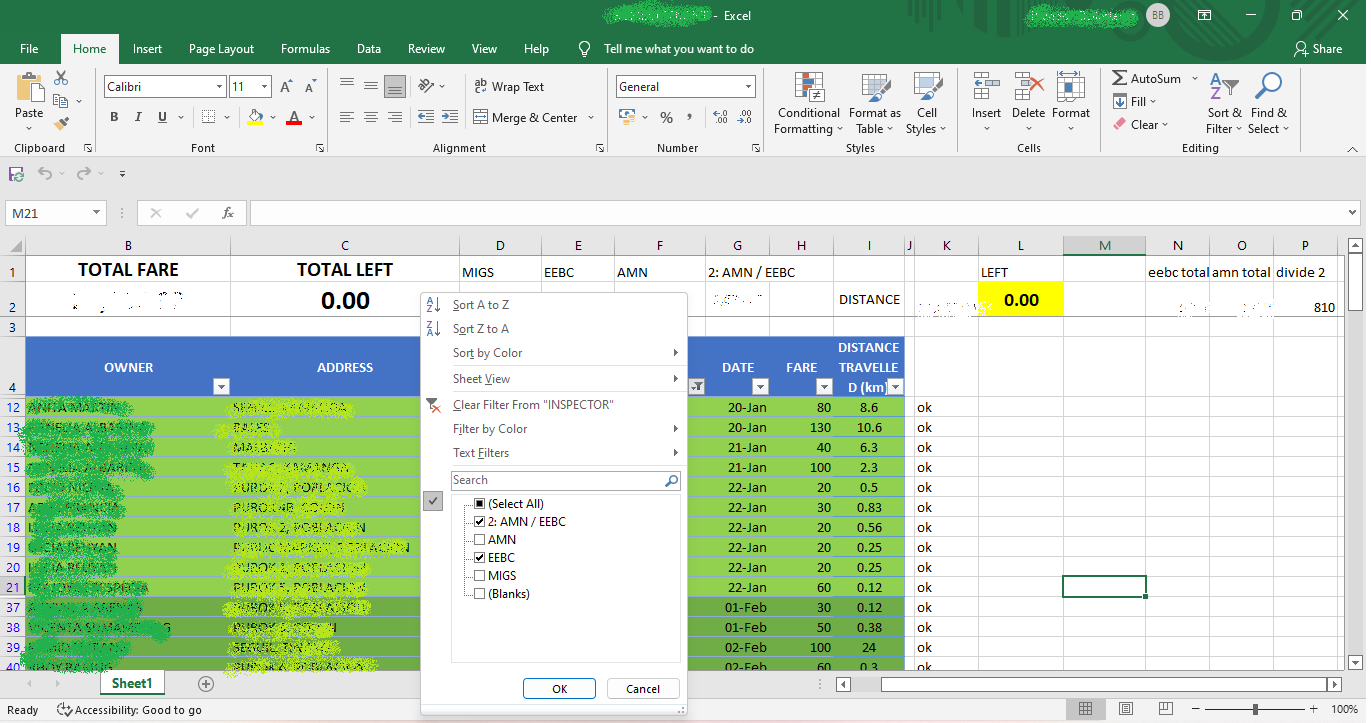Click the Wrap Text button
The image size is (1371, 723).
509,87
